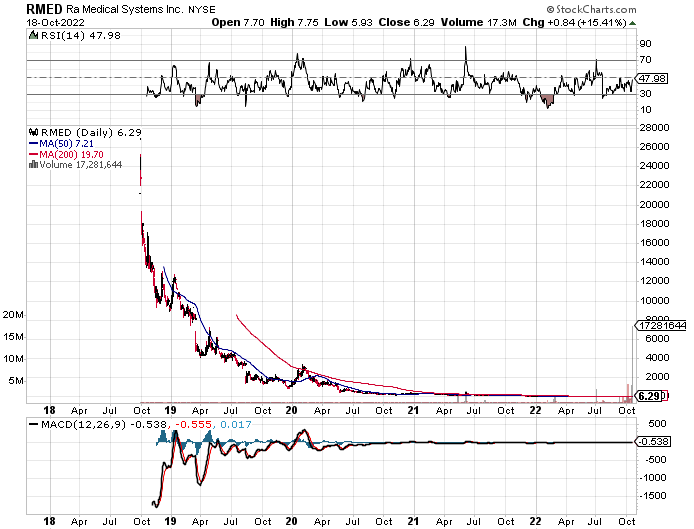Click the 'Volume 17,281,644' legend label
This screenshot has width=694, height=529.
tap(81, 165)
